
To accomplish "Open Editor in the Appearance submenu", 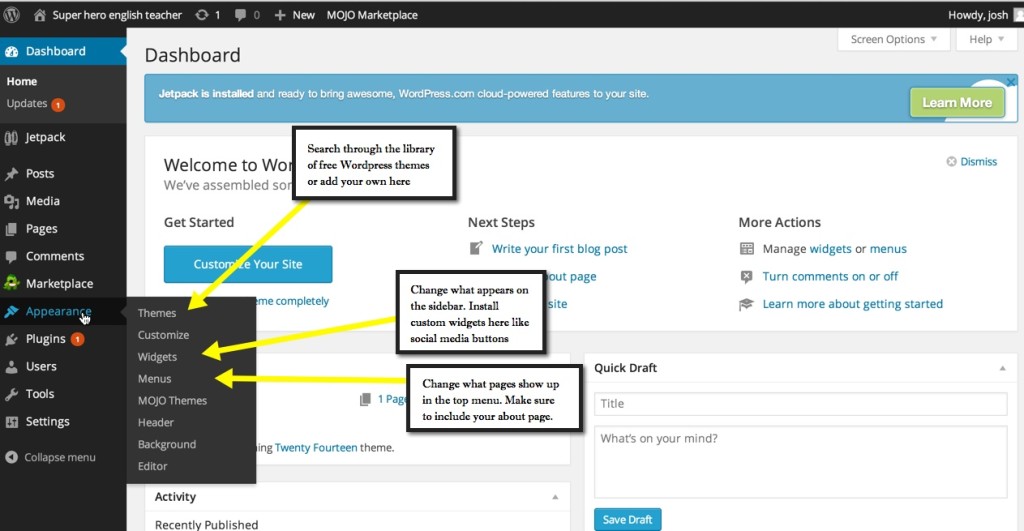I will [152, 466].
